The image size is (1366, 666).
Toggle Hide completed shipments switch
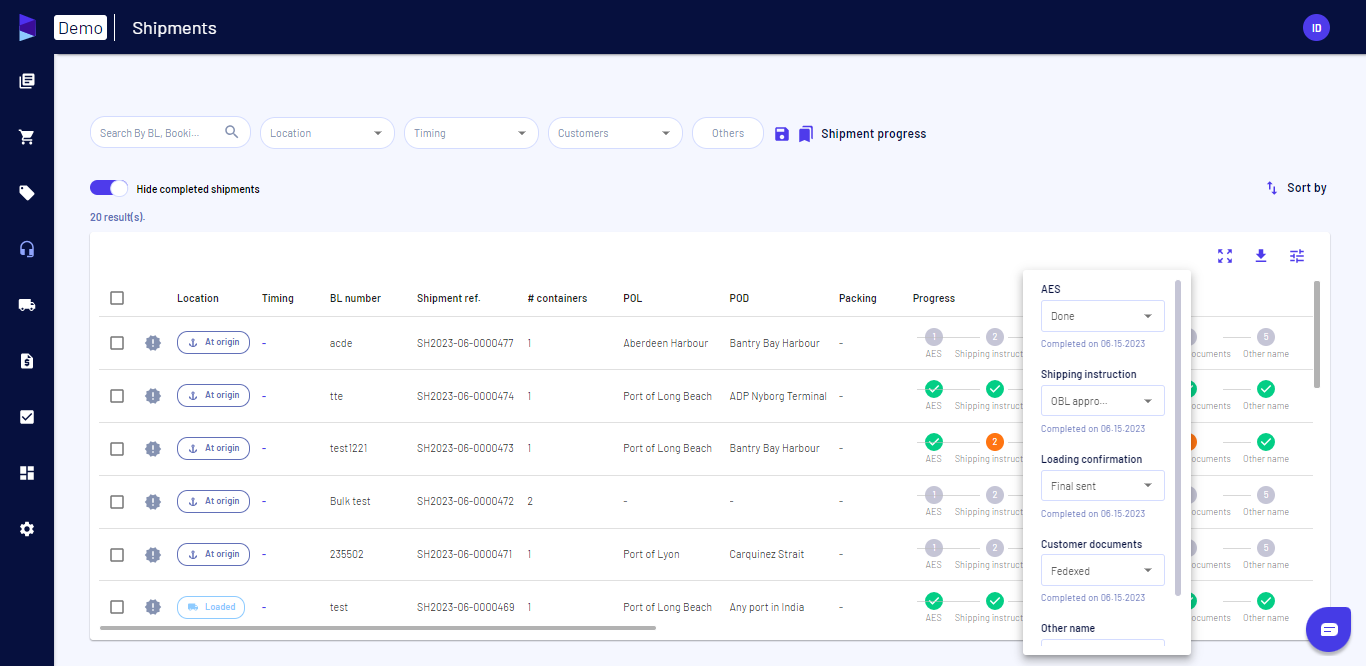[x=109, y=188]
